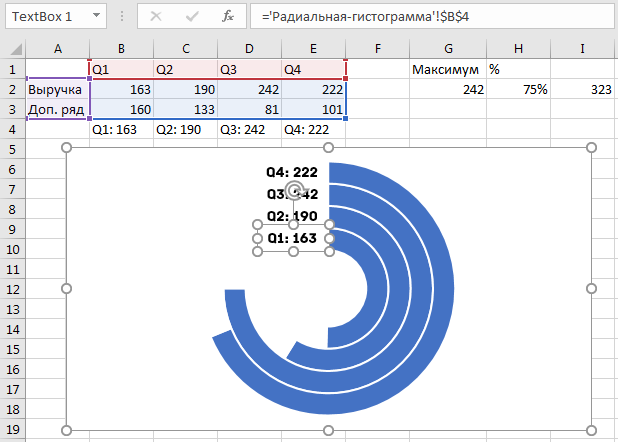Click cell E3 with value 101
Viewport: 618px width, 442px height.
point(313,109)
